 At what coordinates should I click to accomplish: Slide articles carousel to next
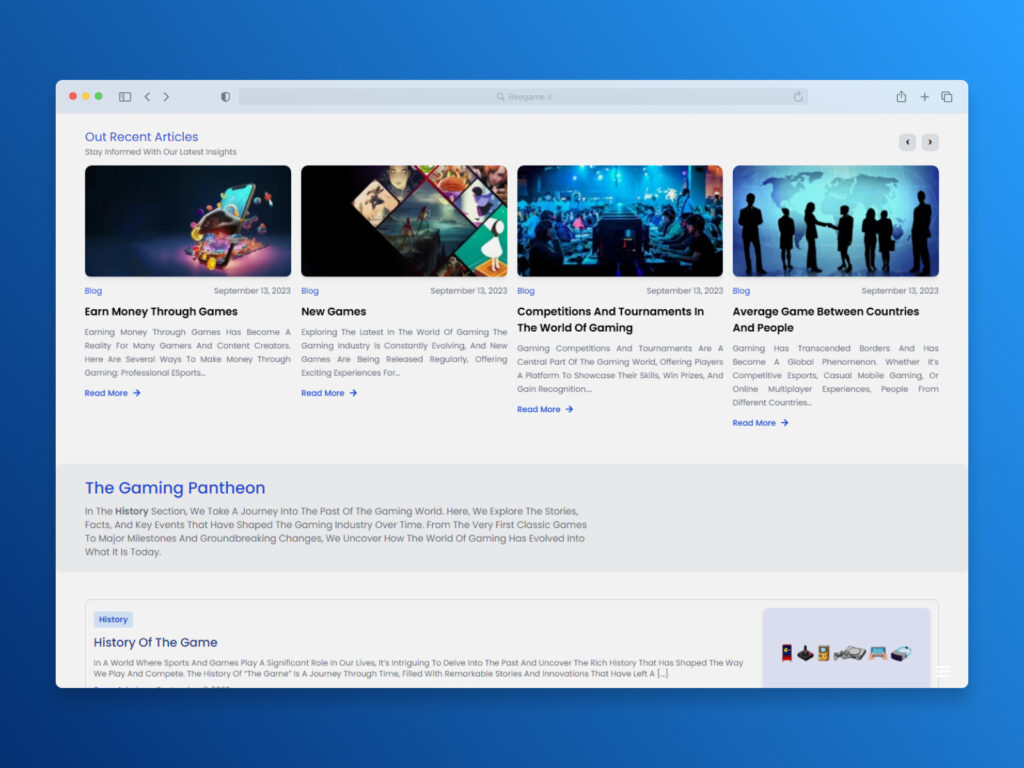[x=930, y=142]
